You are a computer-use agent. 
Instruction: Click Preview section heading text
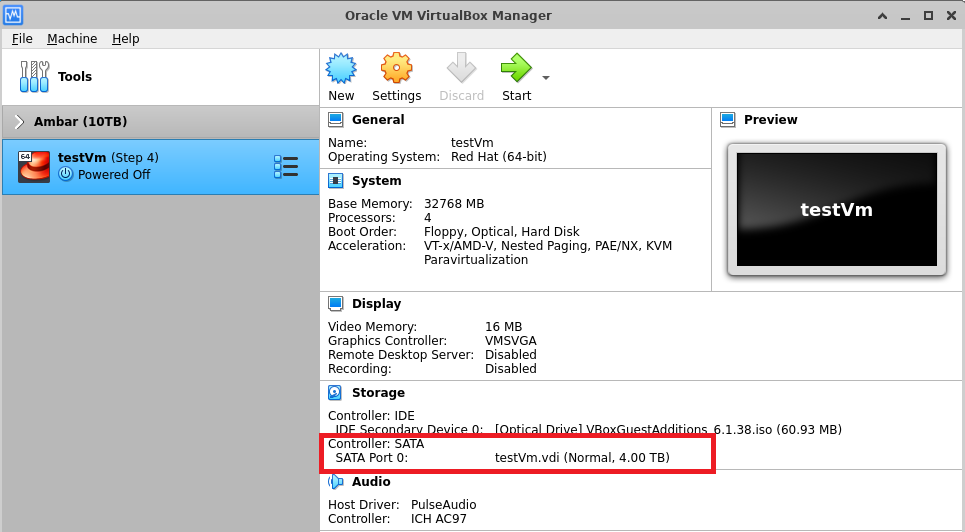point(771,119)
